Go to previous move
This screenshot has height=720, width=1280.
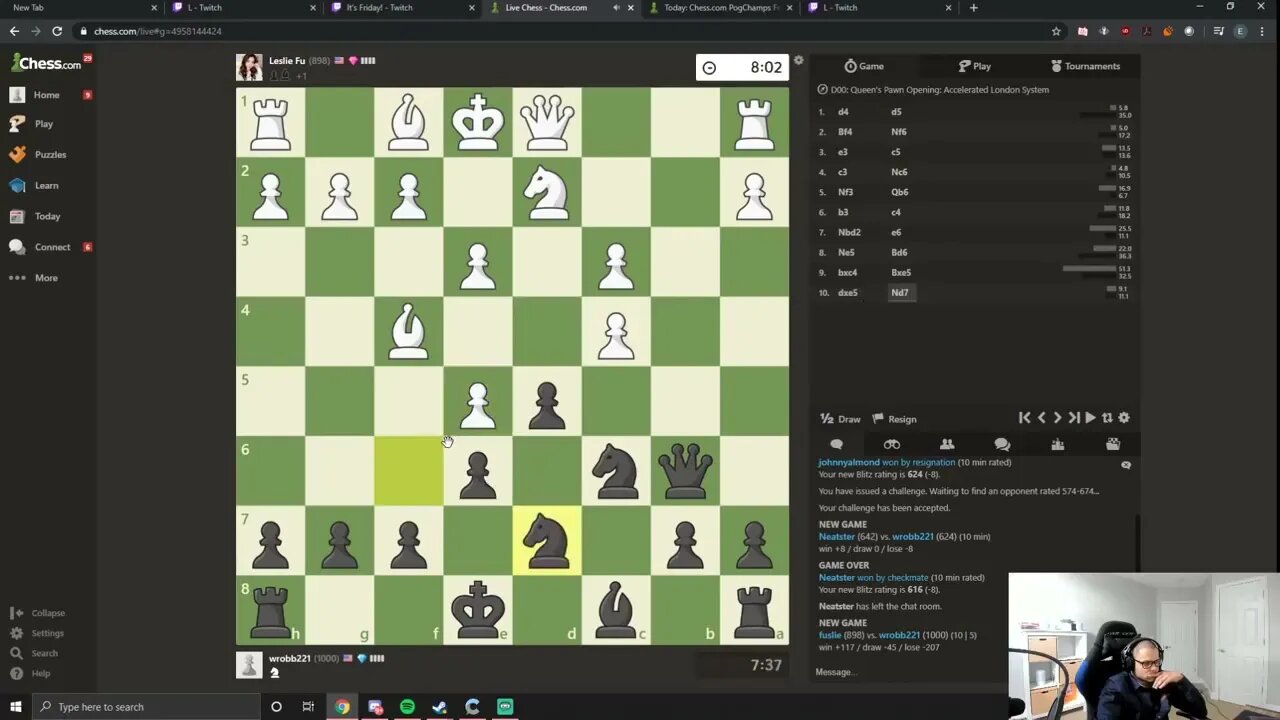[x=1041, y=418]
